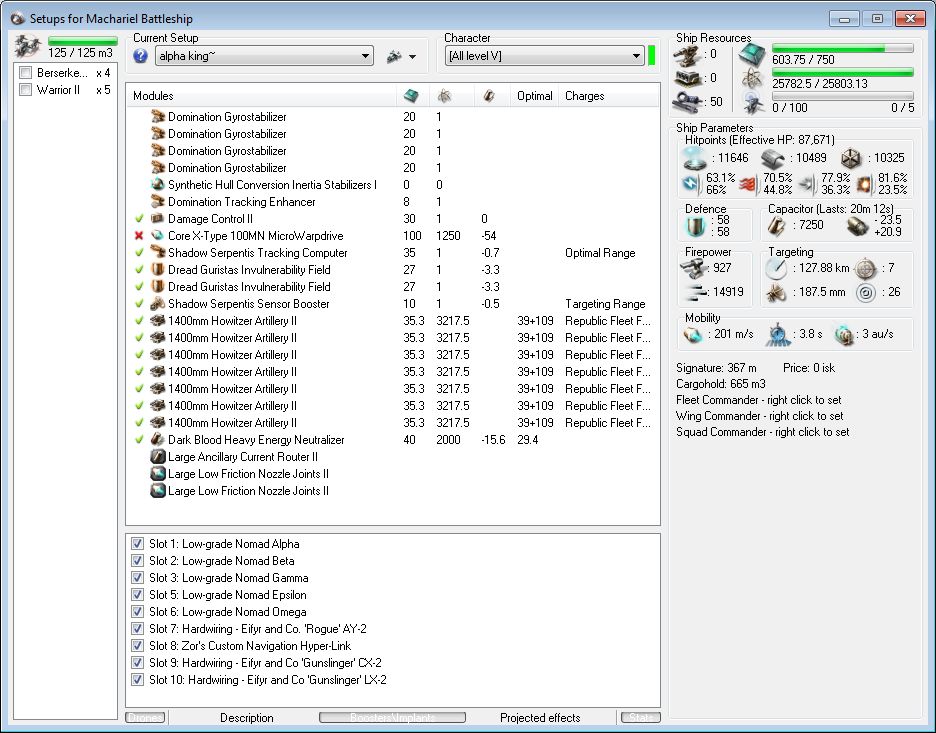Click the Optimal column header
The width and height of the screenshot is (936, 733).
(534, 96)
